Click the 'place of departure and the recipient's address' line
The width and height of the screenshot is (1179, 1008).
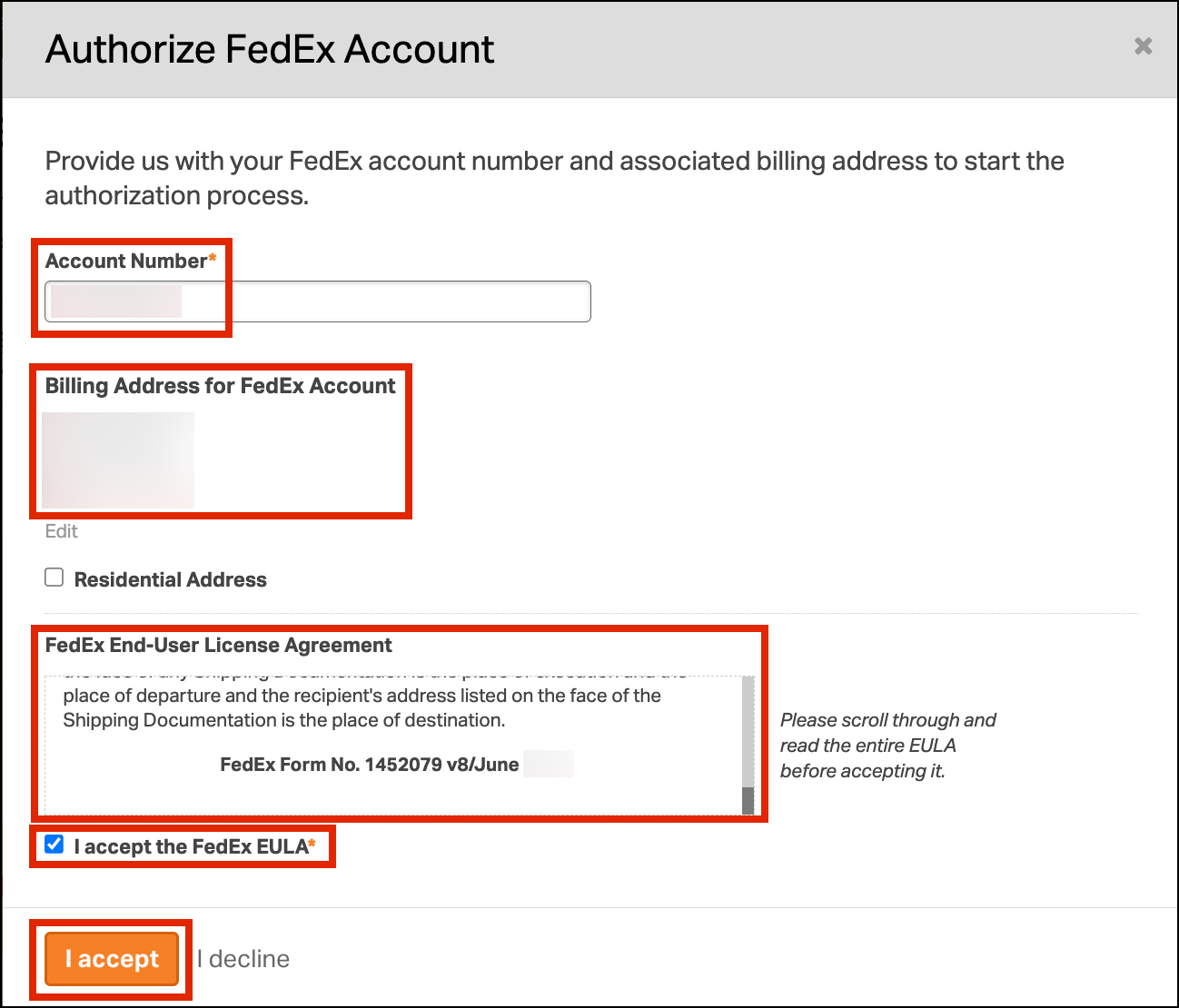[x=362, y=696]
